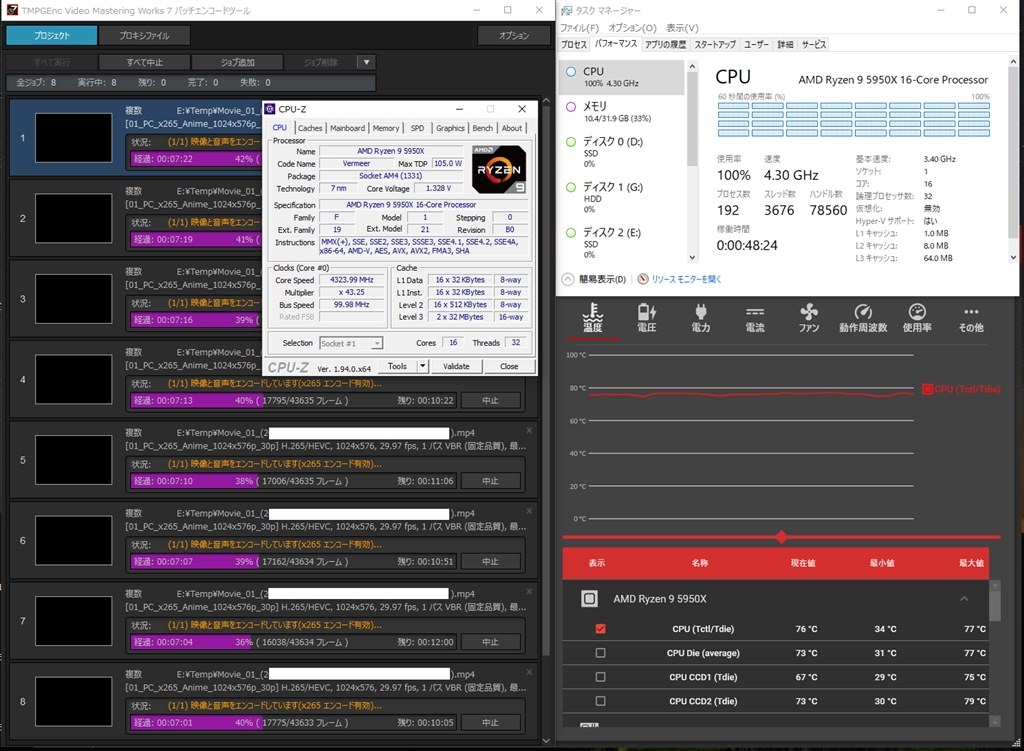Screen dimensions: 1024x751
Task: Select Disk 0 (D:) in Task Manager
Action: [x=621, y=152]
